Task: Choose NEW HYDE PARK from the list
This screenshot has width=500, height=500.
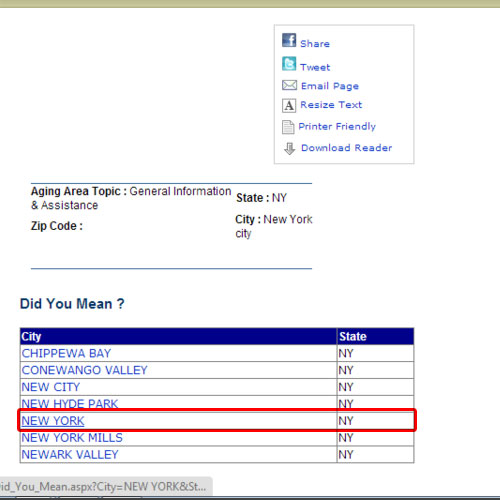Action: coord(70,404)
